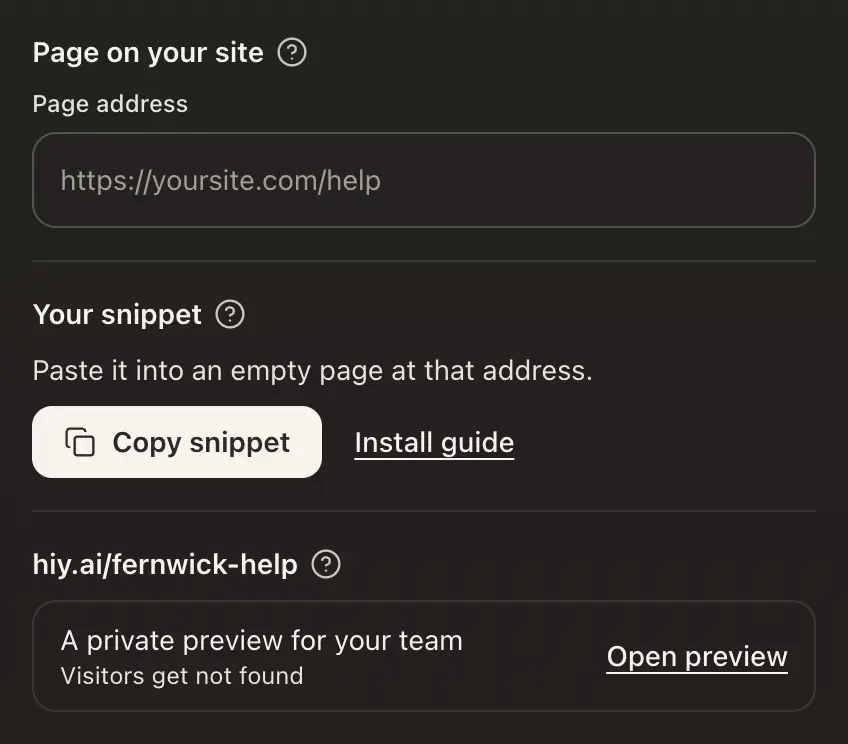Viewport: 848px width, 744px height.
Task: Focus the Page address input field
Action: 424,180
